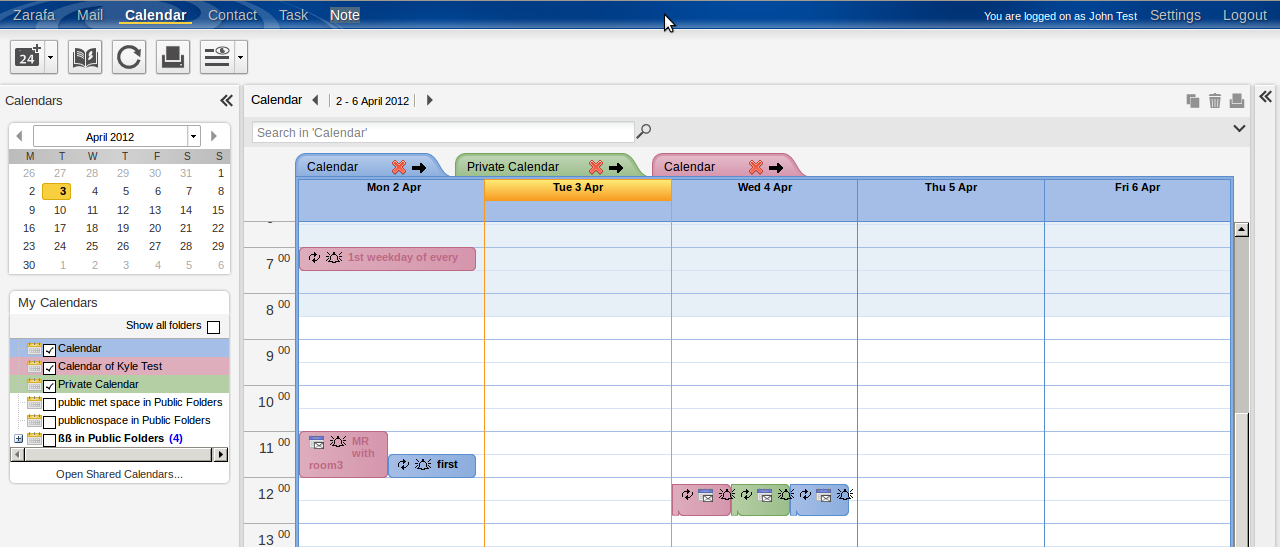Click the print icon above calendar
Viewport: 1280px width, 547px height.
coord(1237,100)
